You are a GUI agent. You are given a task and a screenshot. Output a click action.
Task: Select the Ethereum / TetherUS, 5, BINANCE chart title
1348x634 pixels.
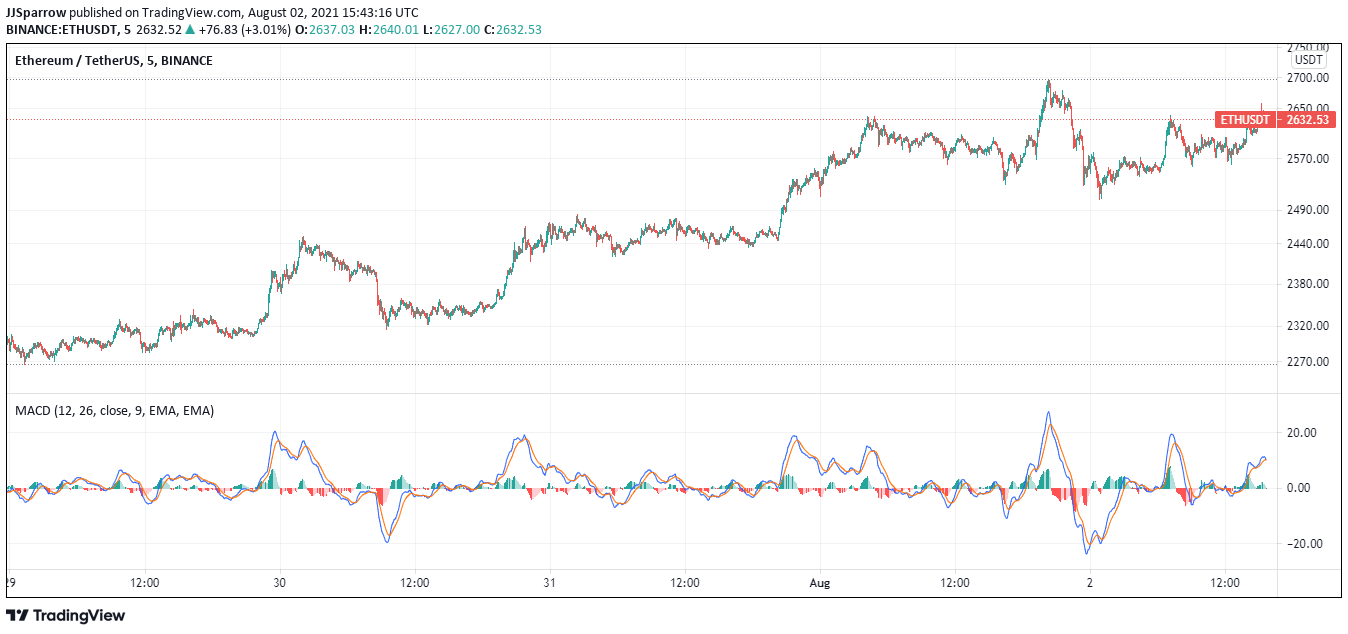tap(113, 60)
